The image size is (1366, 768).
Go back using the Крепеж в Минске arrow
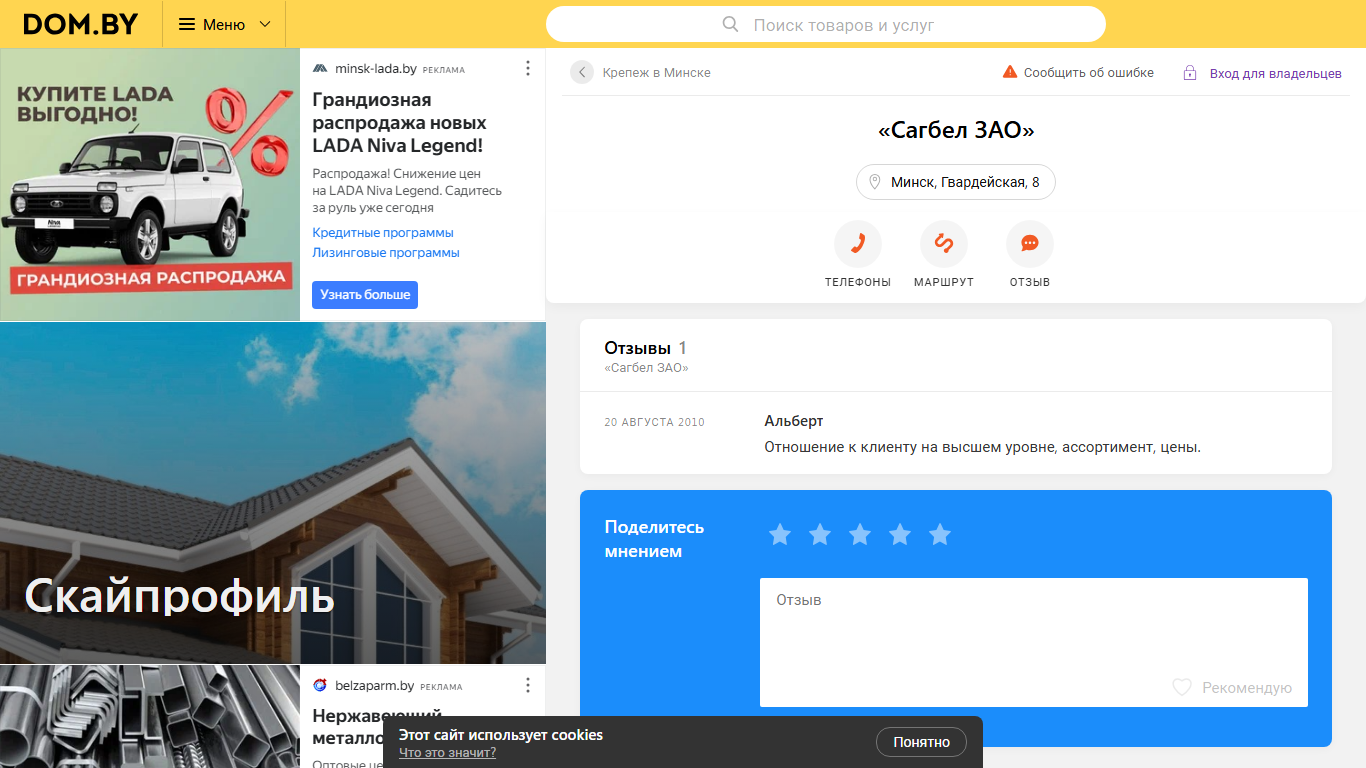point(582,72)
